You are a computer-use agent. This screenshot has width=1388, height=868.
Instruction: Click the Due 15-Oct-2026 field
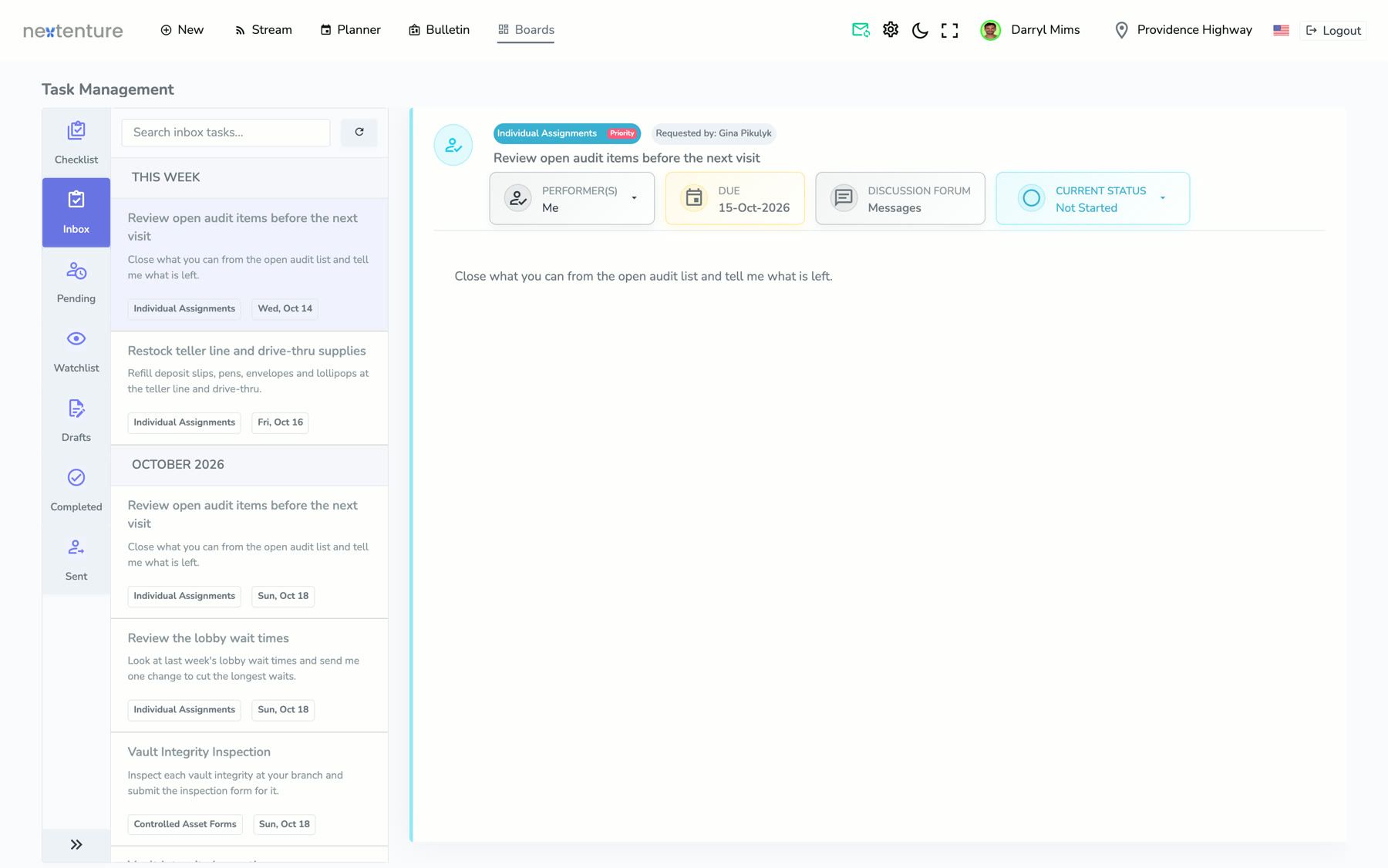[735, 199]
